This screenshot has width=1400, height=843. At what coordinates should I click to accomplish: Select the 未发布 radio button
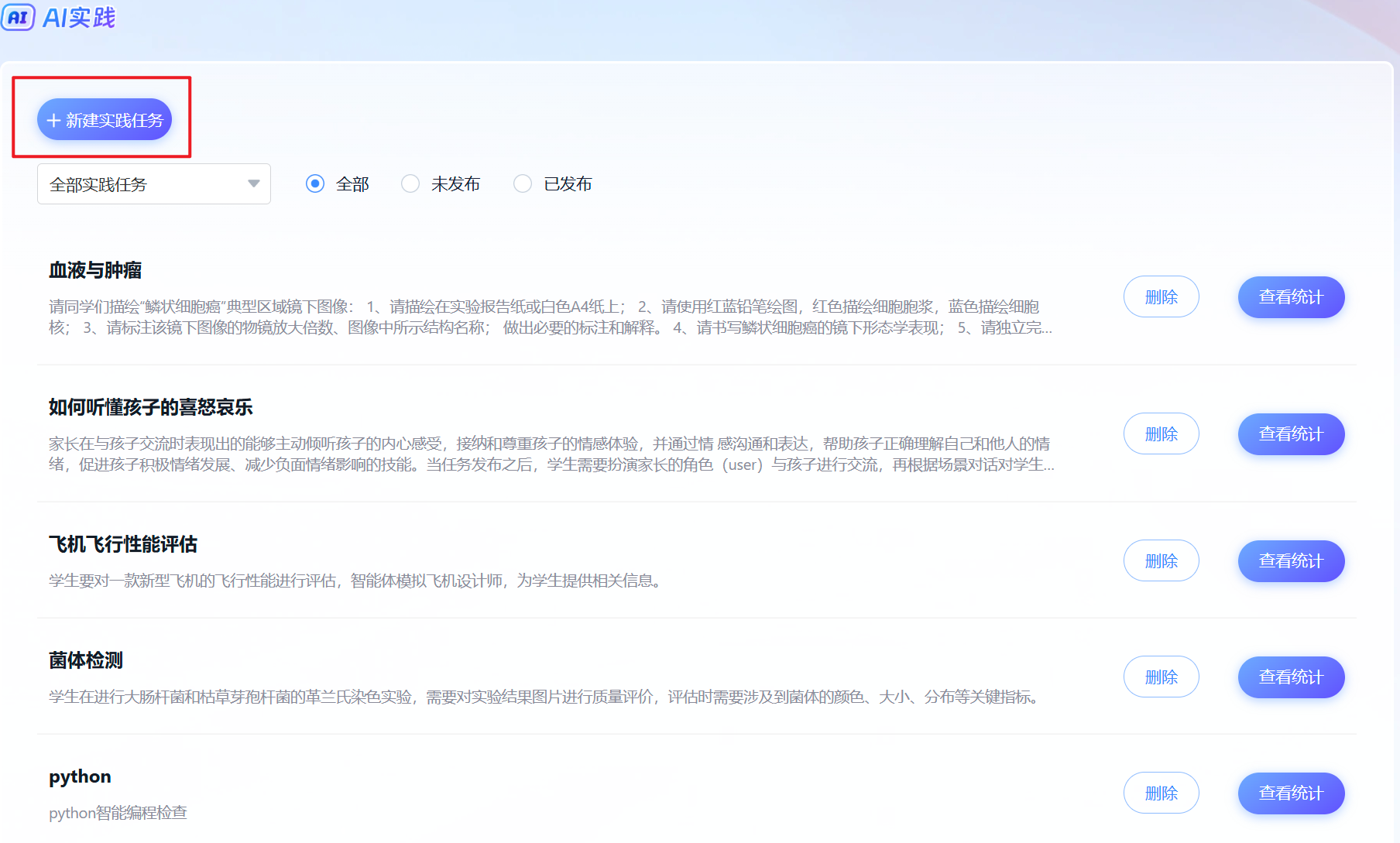(410, 184)
